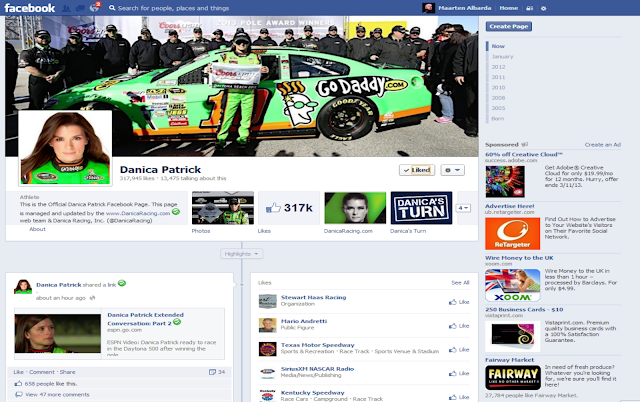Open the GoDaddy car cover photo
This screenshot has height=402, width=640.
pos(242,86)
